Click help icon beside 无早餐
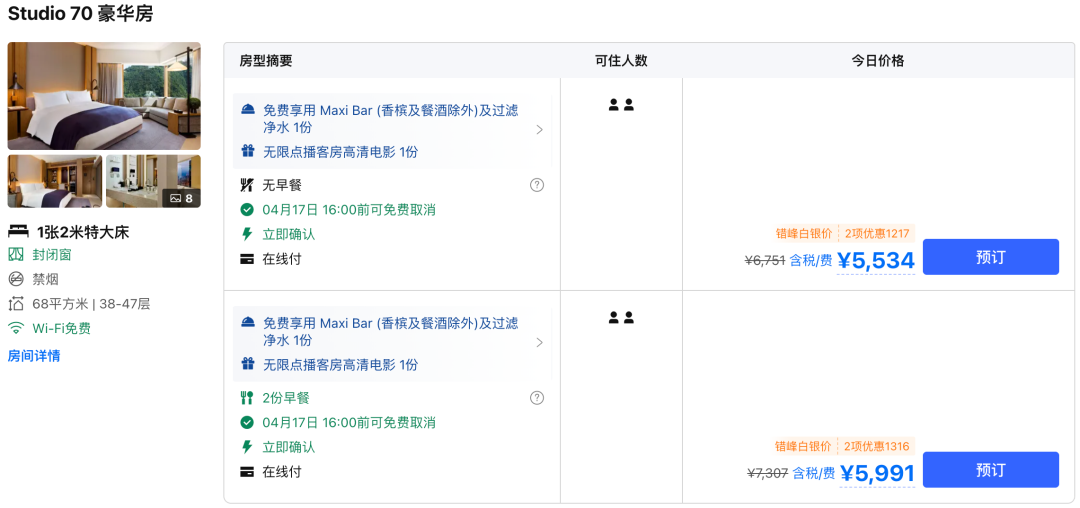Image resolution: width=1080 pixels, height=508 pixels. pyautogui.click(x=537, y=185)
